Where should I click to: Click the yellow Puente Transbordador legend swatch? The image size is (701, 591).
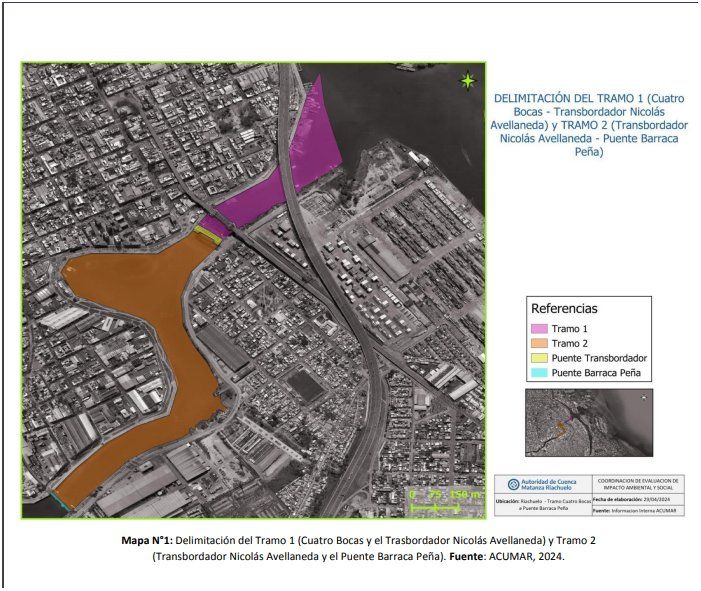point(539,358)
